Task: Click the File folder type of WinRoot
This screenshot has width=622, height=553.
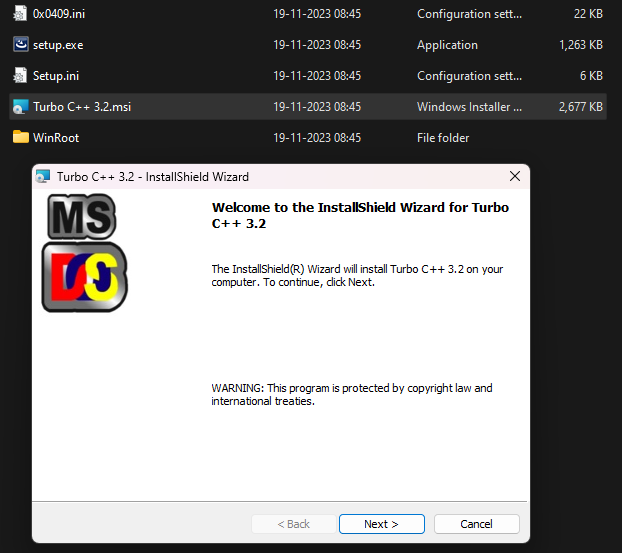Action: pos(443,138)
